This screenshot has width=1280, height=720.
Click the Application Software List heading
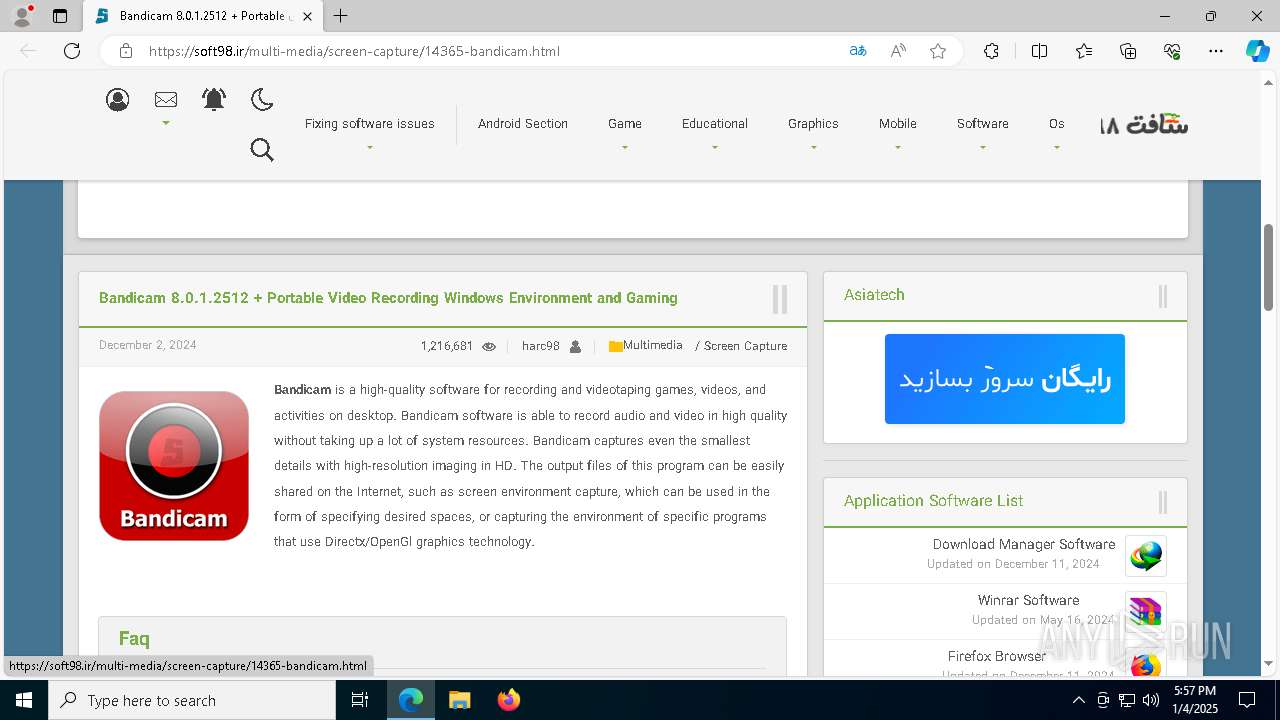coord(933,501)
